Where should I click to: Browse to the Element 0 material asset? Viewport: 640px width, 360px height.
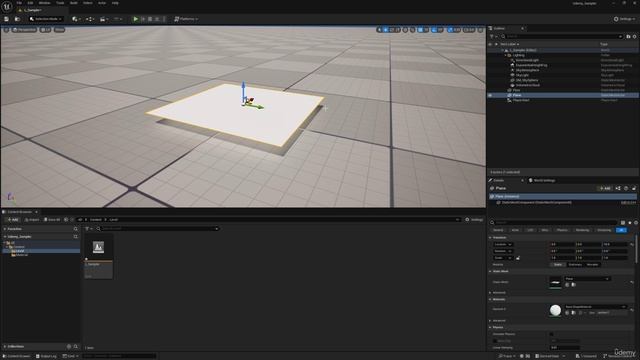coord(573,313)
